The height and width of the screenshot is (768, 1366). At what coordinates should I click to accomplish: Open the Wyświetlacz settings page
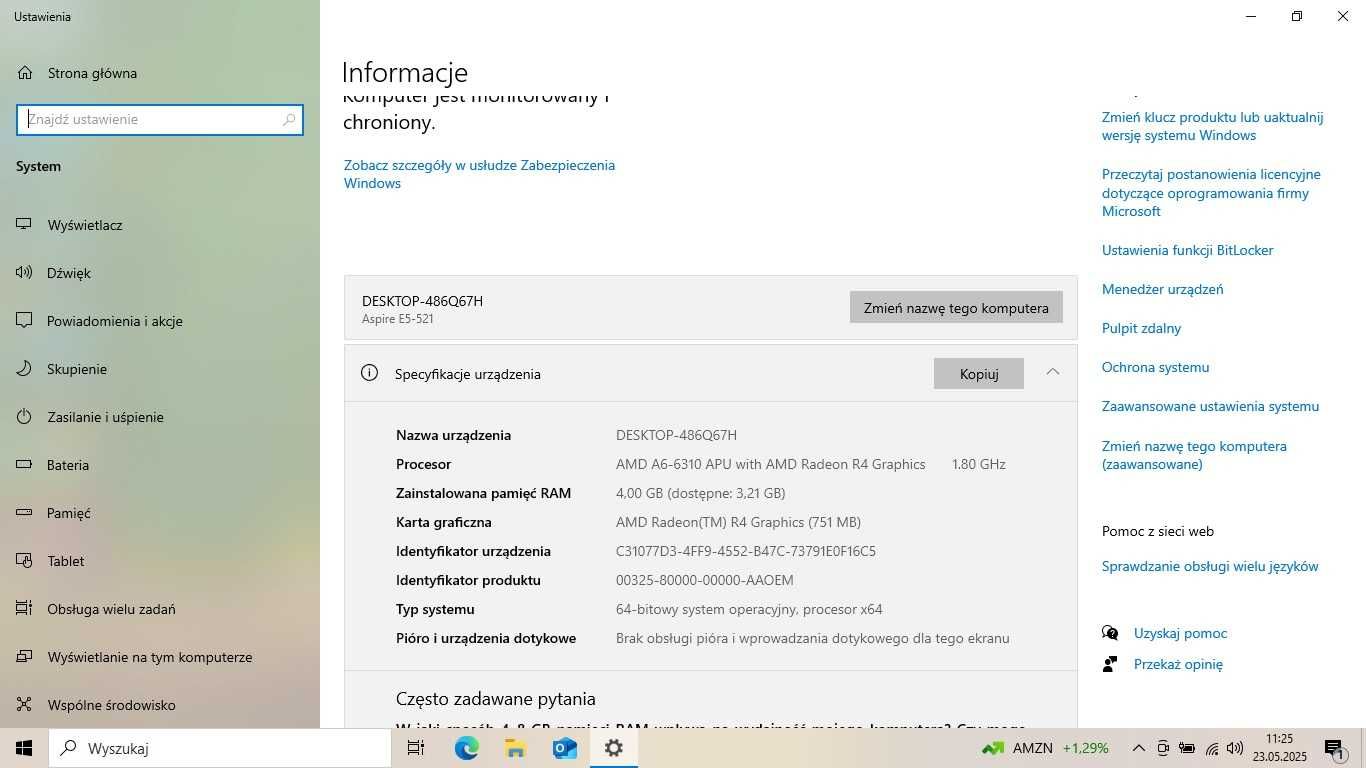pyautogui.click(x=160, y=225)
